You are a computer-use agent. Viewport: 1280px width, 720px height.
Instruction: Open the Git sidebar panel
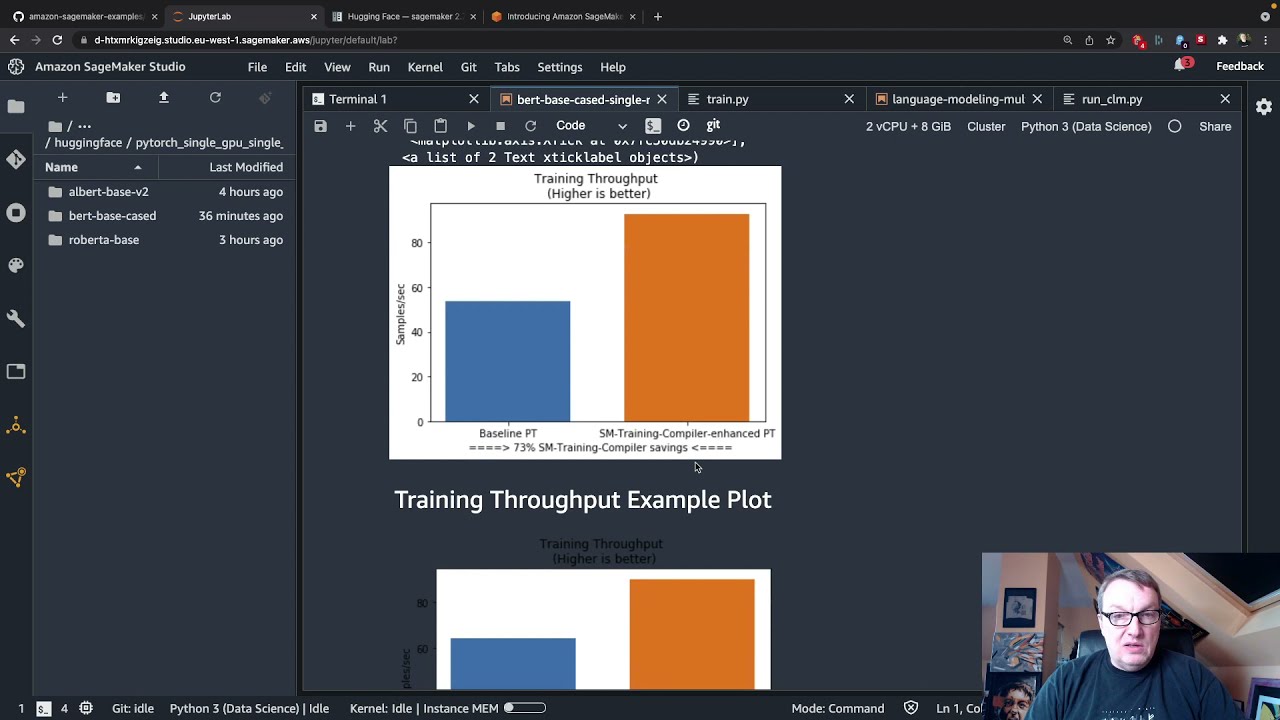coord(16,159)
